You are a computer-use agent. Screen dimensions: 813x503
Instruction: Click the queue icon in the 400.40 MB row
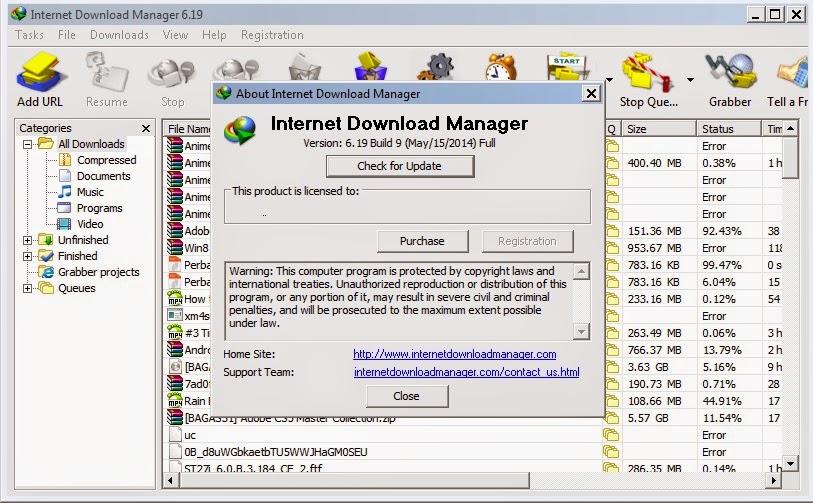coord(612,163)
